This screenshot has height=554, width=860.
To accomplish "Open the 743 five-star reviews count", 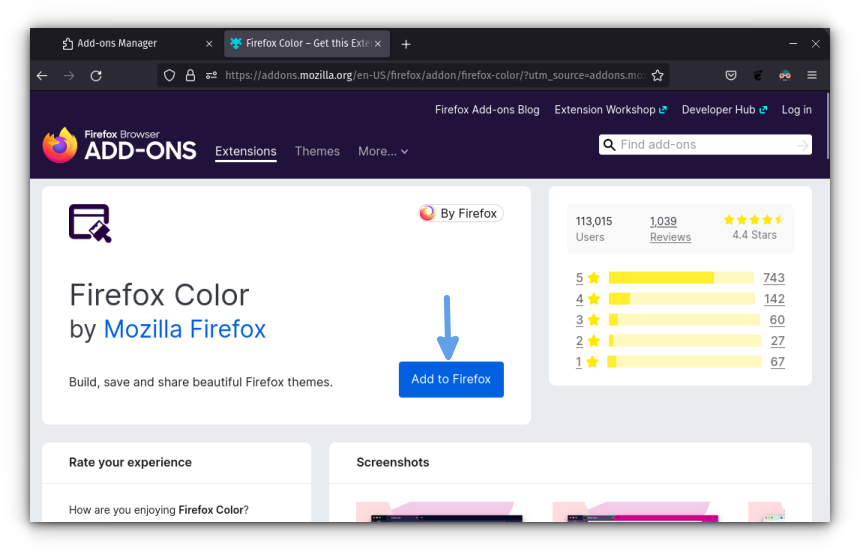I will (773, 278).
